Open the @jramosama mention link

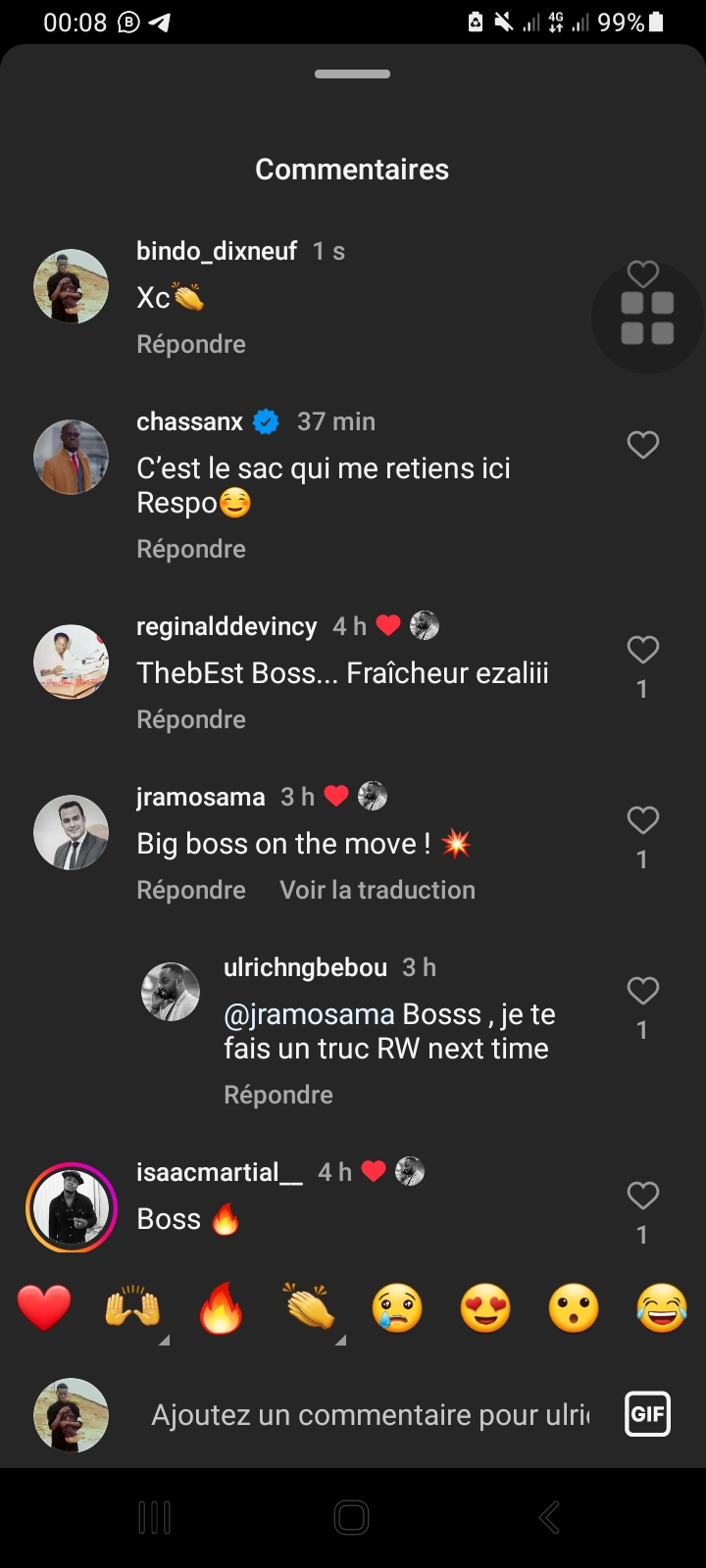(309, 1014)
